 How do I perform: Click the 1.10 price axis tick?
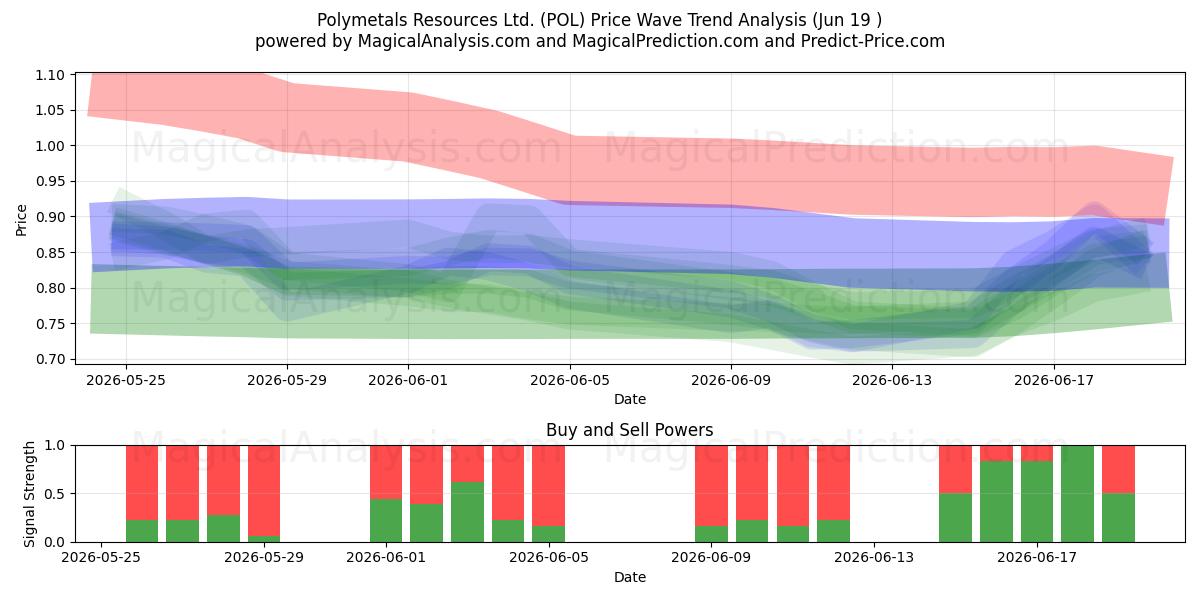(x=50, y=75)
